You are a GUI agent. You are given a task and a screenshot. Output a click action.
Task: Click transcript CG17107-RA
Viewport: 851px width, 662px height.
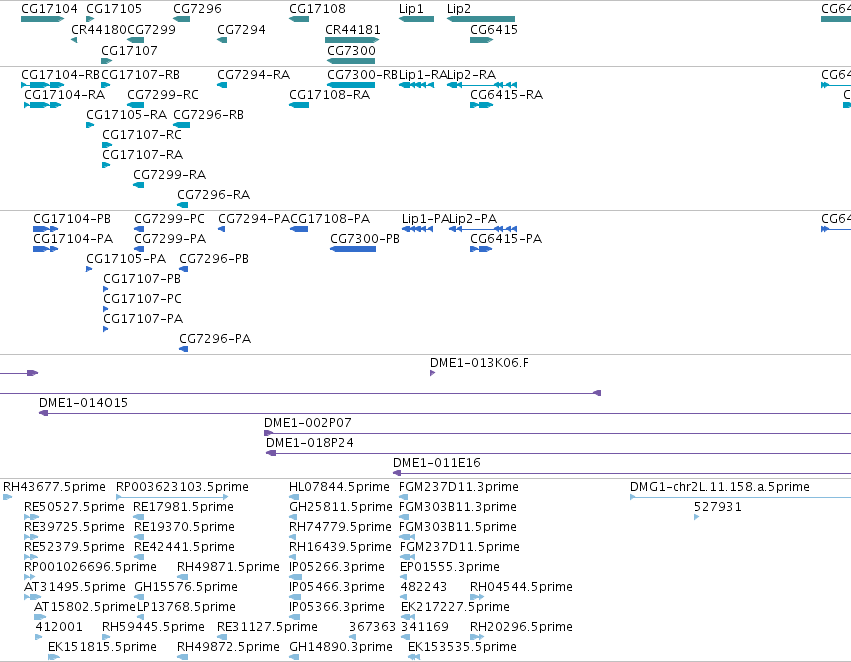[x=106, y=166]
